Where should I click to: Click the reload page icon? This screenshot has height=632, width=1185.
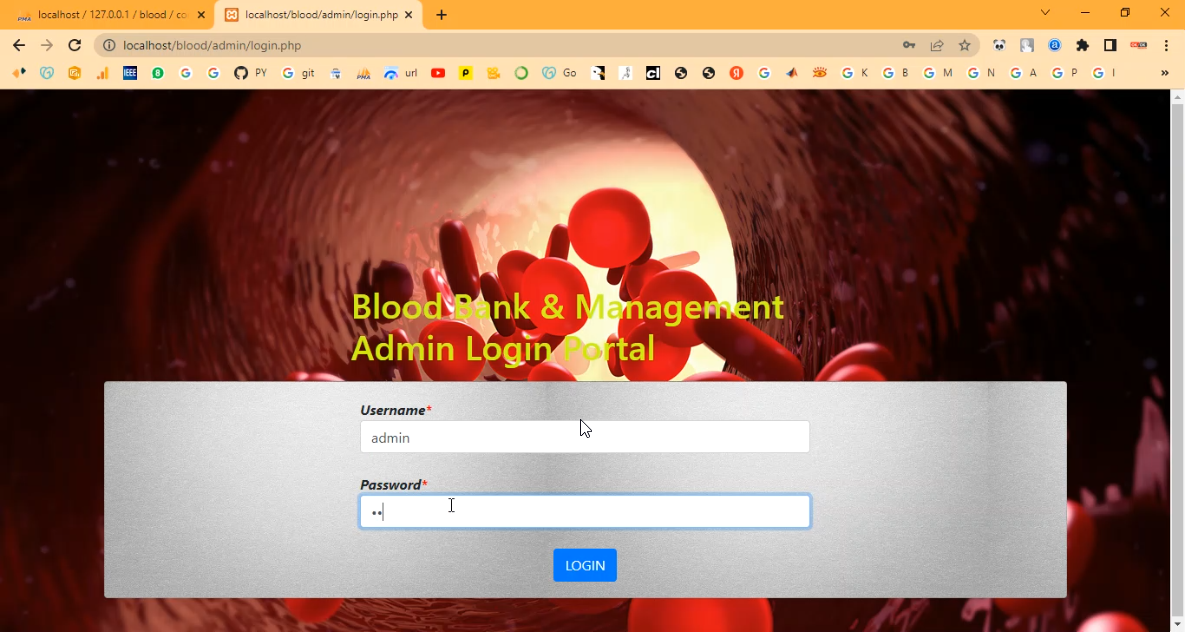(74, 45)
